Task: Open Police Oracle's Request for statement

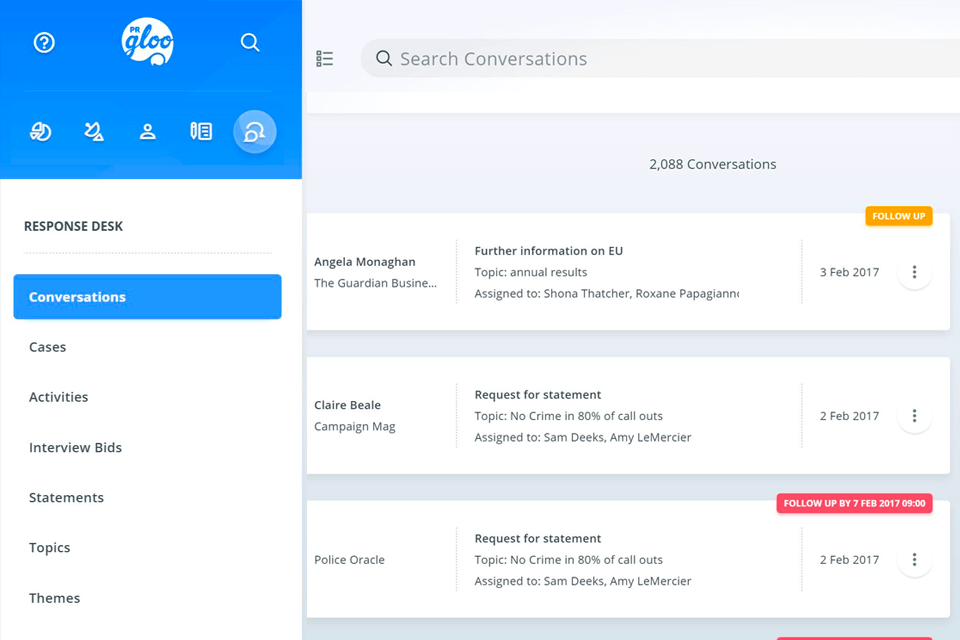Action: 538,538
